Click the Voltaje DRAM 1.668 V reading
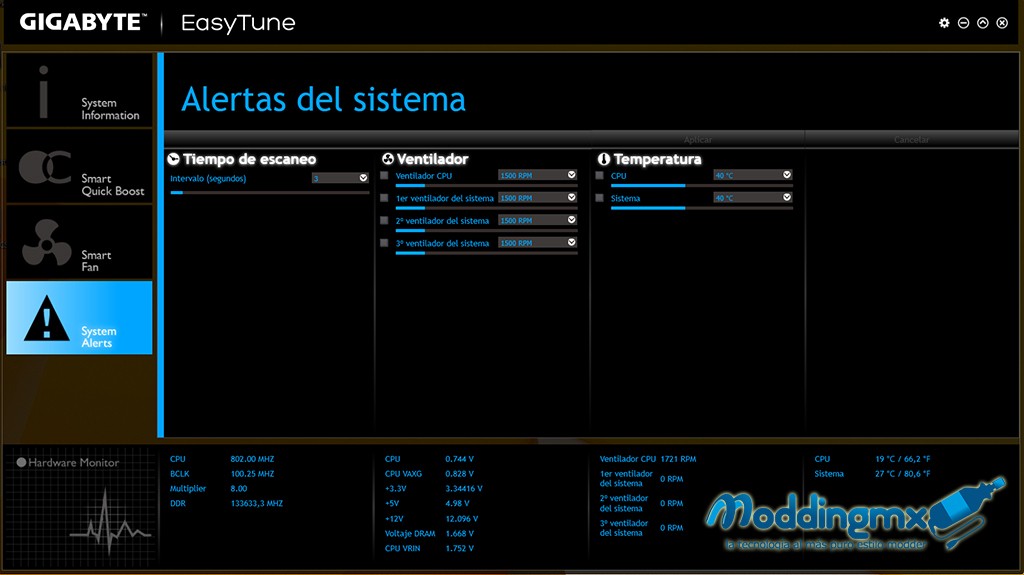 (x=430, y=533)
